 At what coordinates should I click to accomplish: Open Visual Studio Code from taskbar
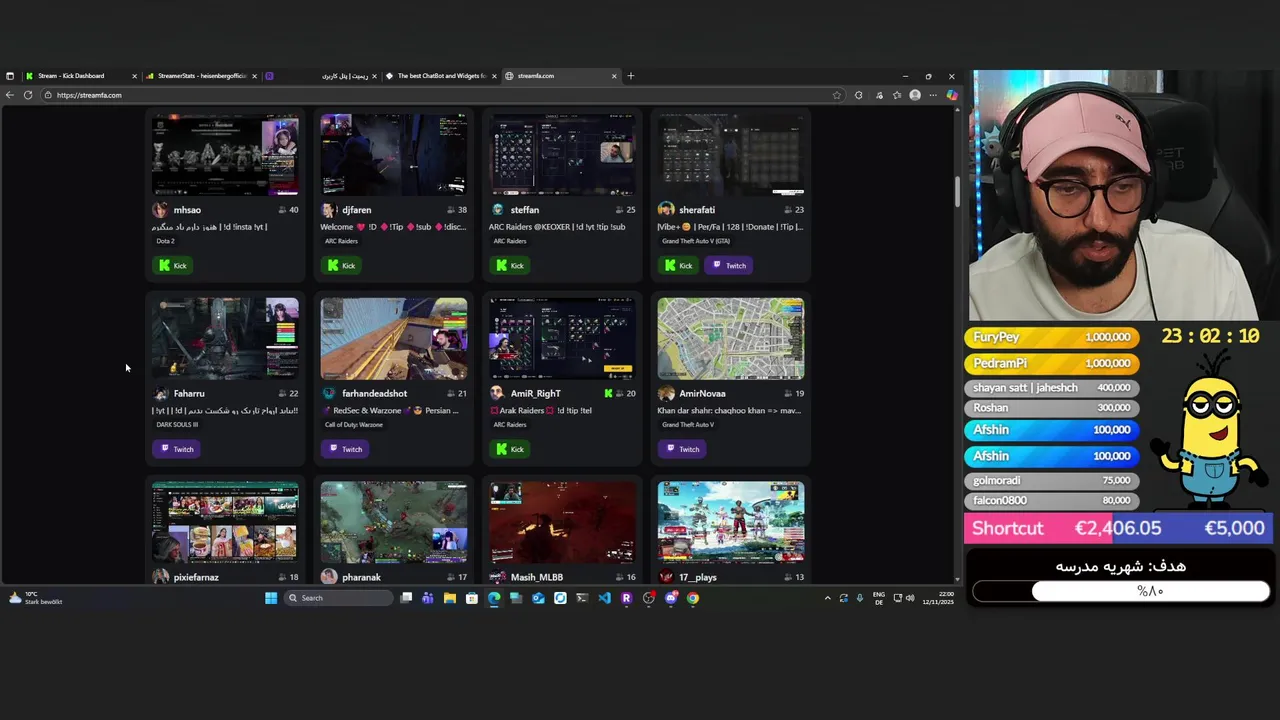point(604,598)
